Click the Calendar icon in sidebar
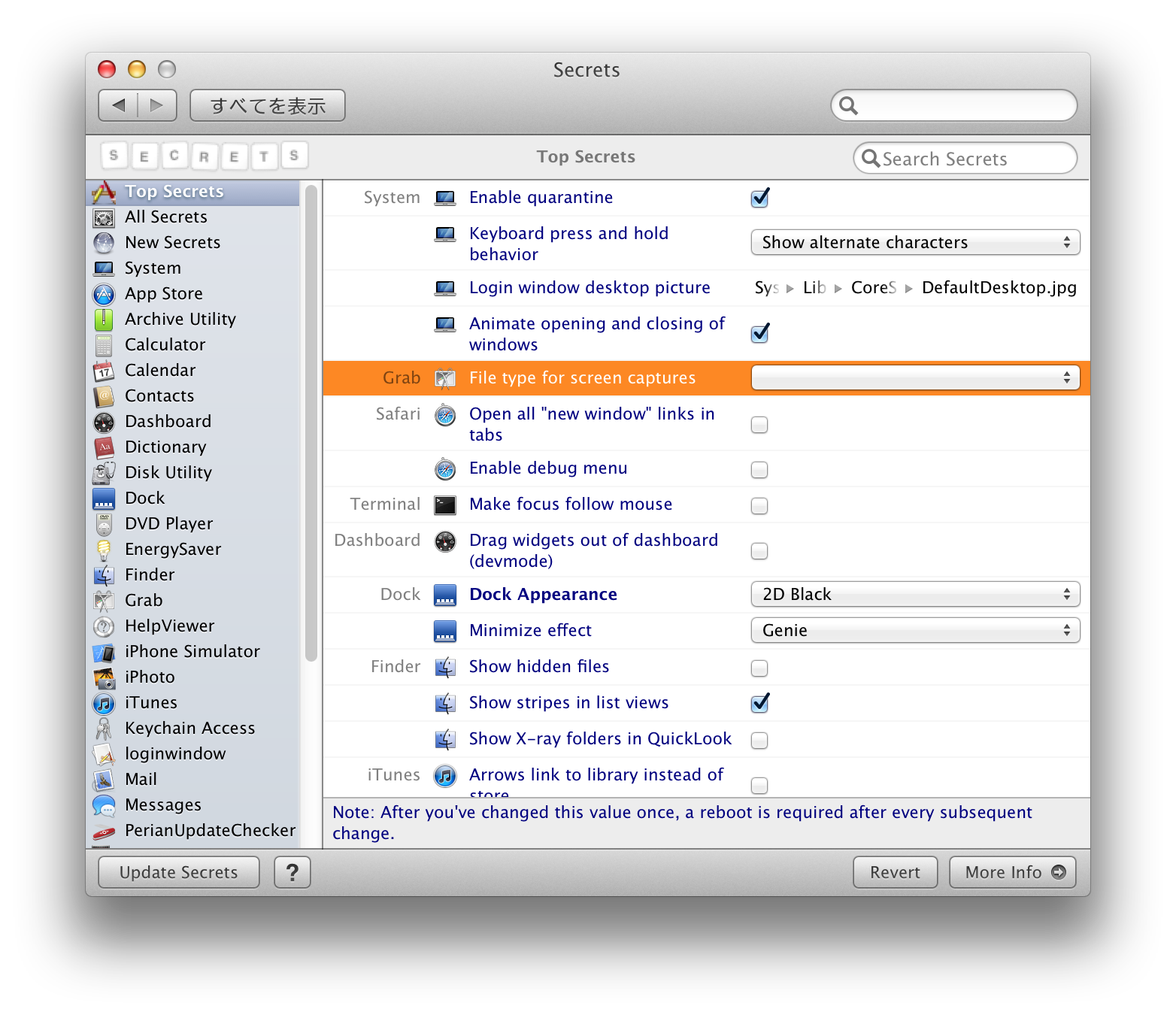This screenshot has width=1176, height=1015. 104,371
